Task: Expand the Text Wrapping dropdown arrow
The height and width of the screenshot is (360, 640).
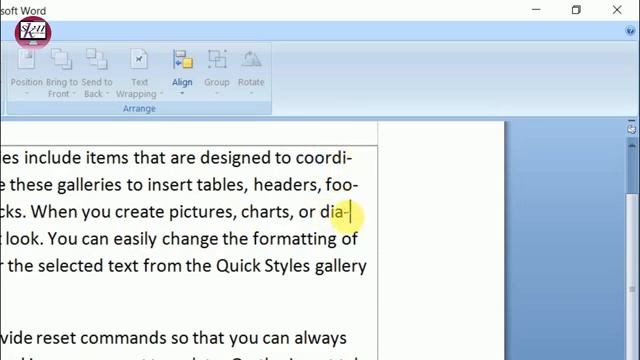Action: click(x=161, y=93)
